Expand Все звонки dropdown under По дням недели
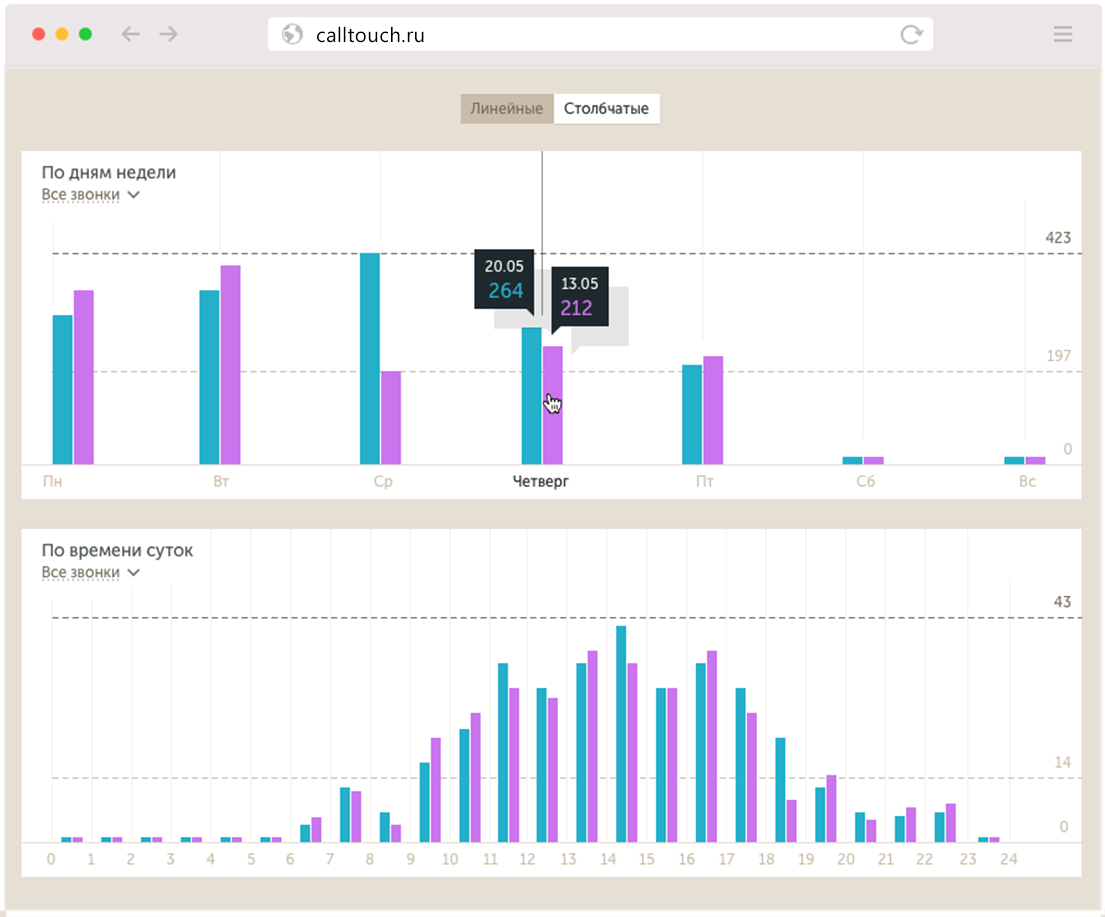The height and width of the screenshot is (917, 1105). [90, 195]
